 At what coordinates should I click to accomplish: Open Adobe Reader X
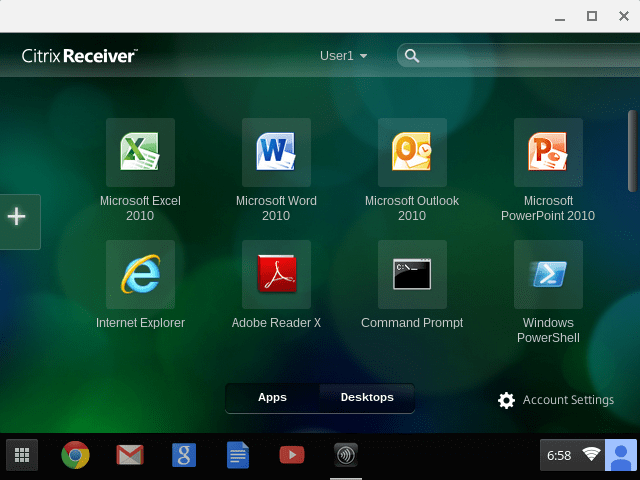coord(276,274)
